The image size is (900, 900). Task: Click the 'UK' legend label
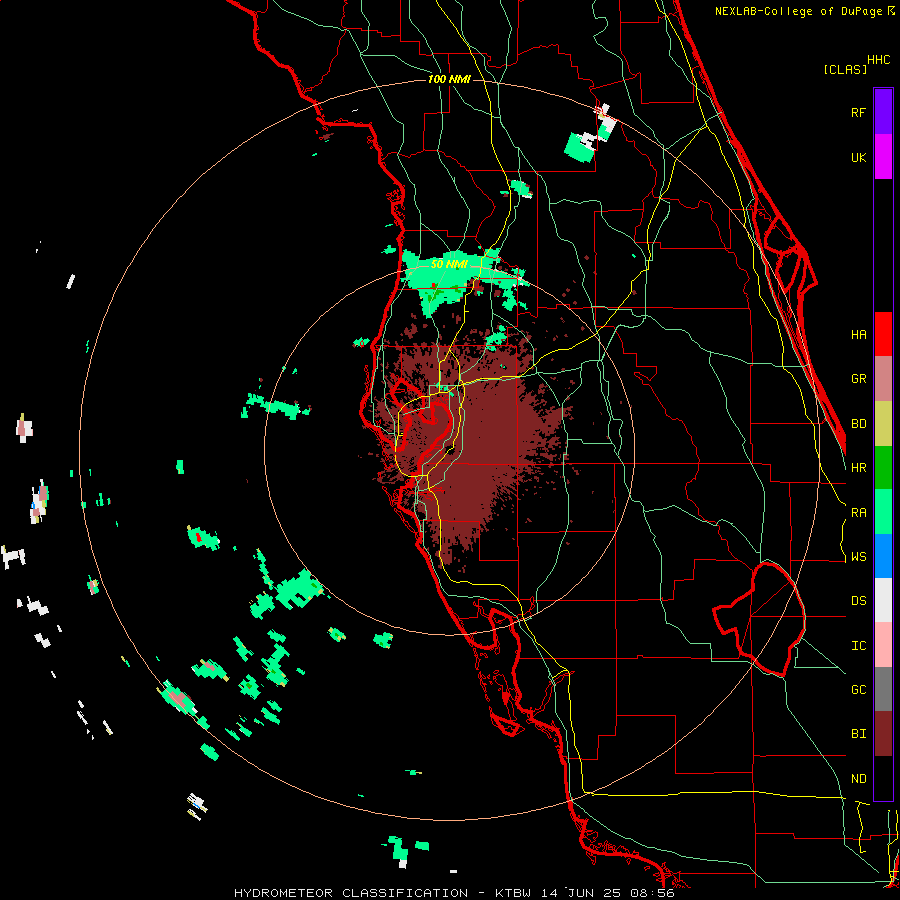(858, 157)
